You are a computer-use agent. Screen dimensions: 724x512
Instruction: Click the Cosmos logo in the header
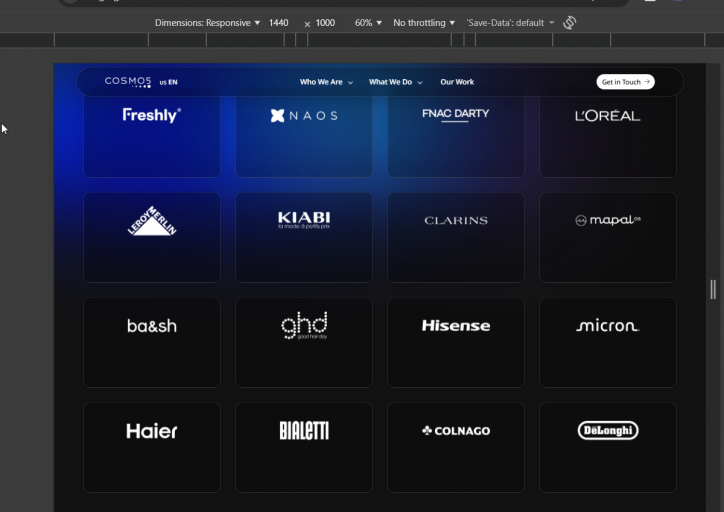point(128,82)
